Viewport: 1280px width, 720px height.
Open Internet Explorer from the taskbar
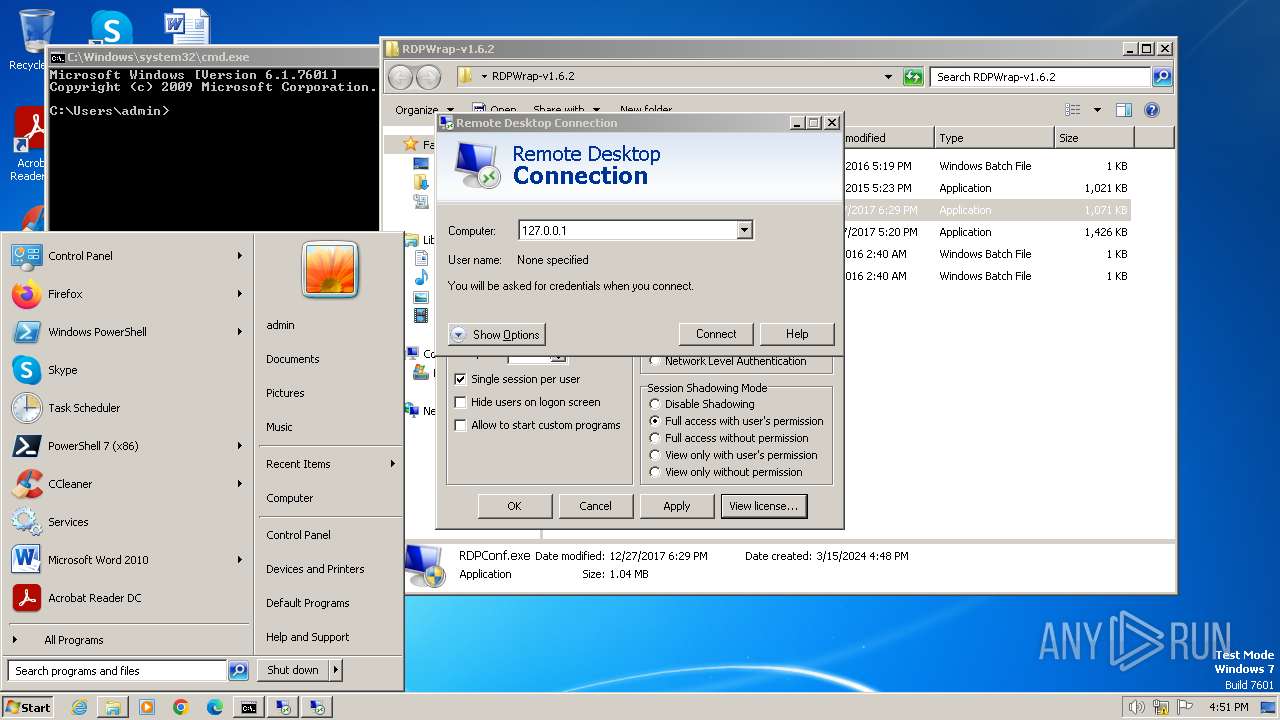coord(79,707)
